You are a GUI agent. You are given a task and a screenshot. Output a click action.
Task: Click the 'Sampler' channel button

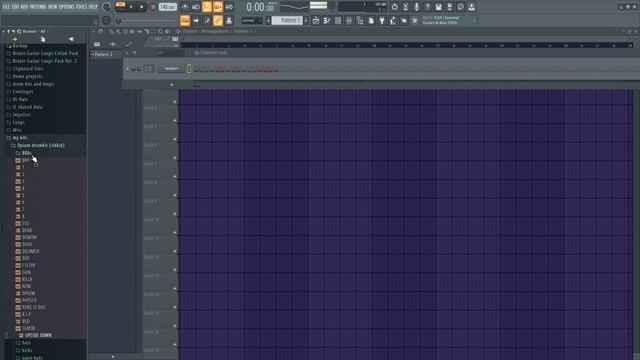click(171, 69)
